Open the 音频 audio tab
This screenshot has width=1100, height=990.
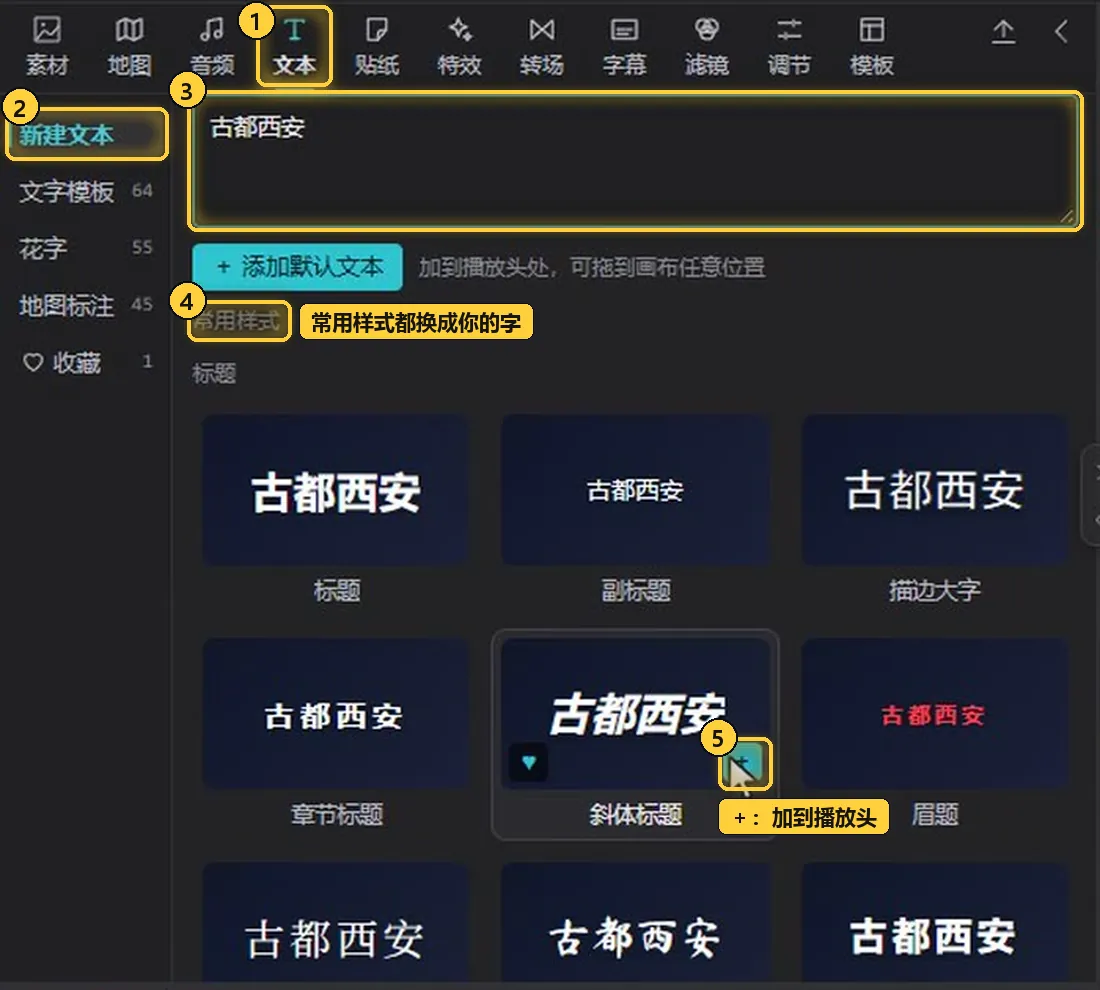pos(212,46)
